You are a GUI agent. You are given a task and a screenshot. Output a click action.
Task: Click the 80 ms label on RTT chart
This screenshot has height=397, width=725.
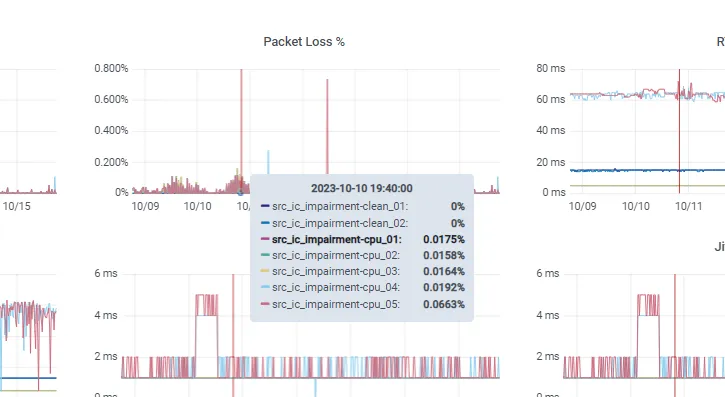(551, 68)
